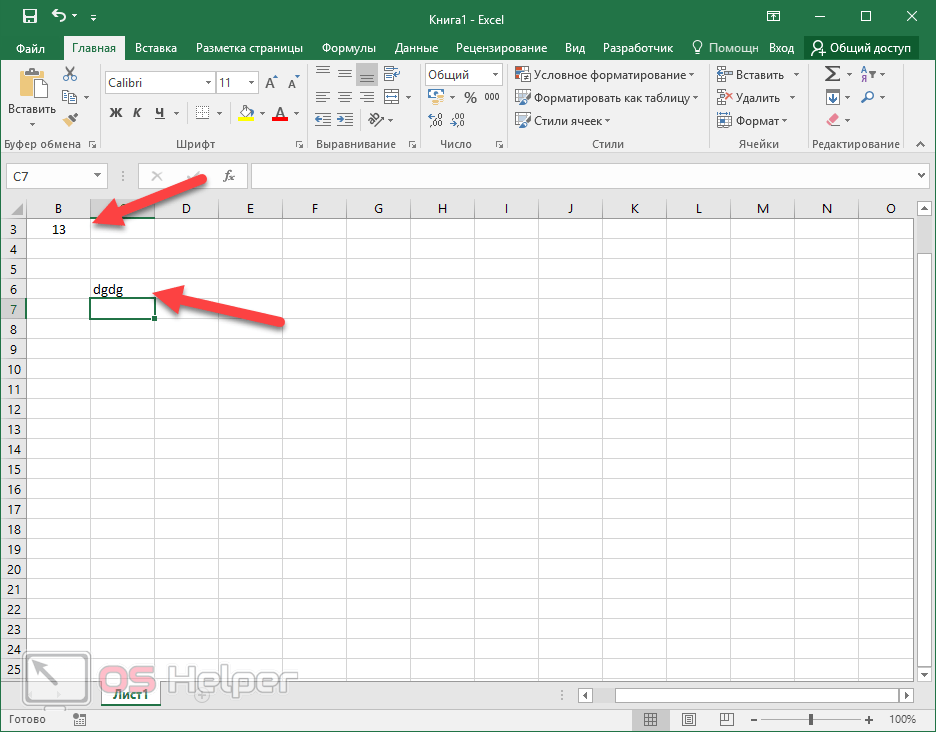Click the insert function fx icon
This screenshot has width=936, height=732.
[x=228, y=176]
